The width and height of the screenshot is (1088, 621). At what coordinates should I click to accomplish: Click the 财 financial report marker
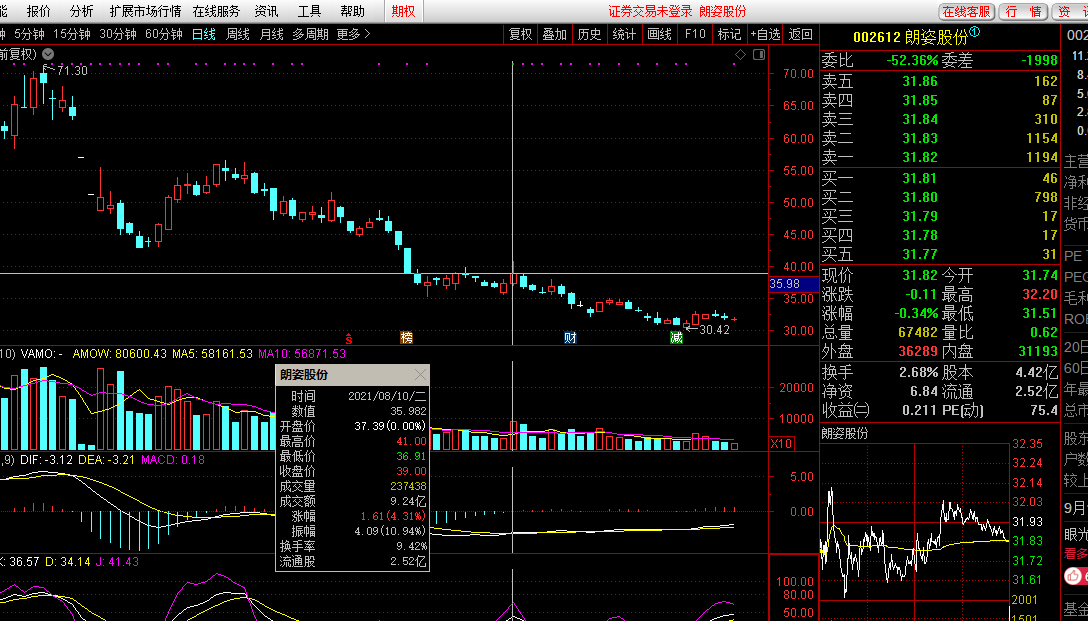pyautogui.click(x=570, y=339)
